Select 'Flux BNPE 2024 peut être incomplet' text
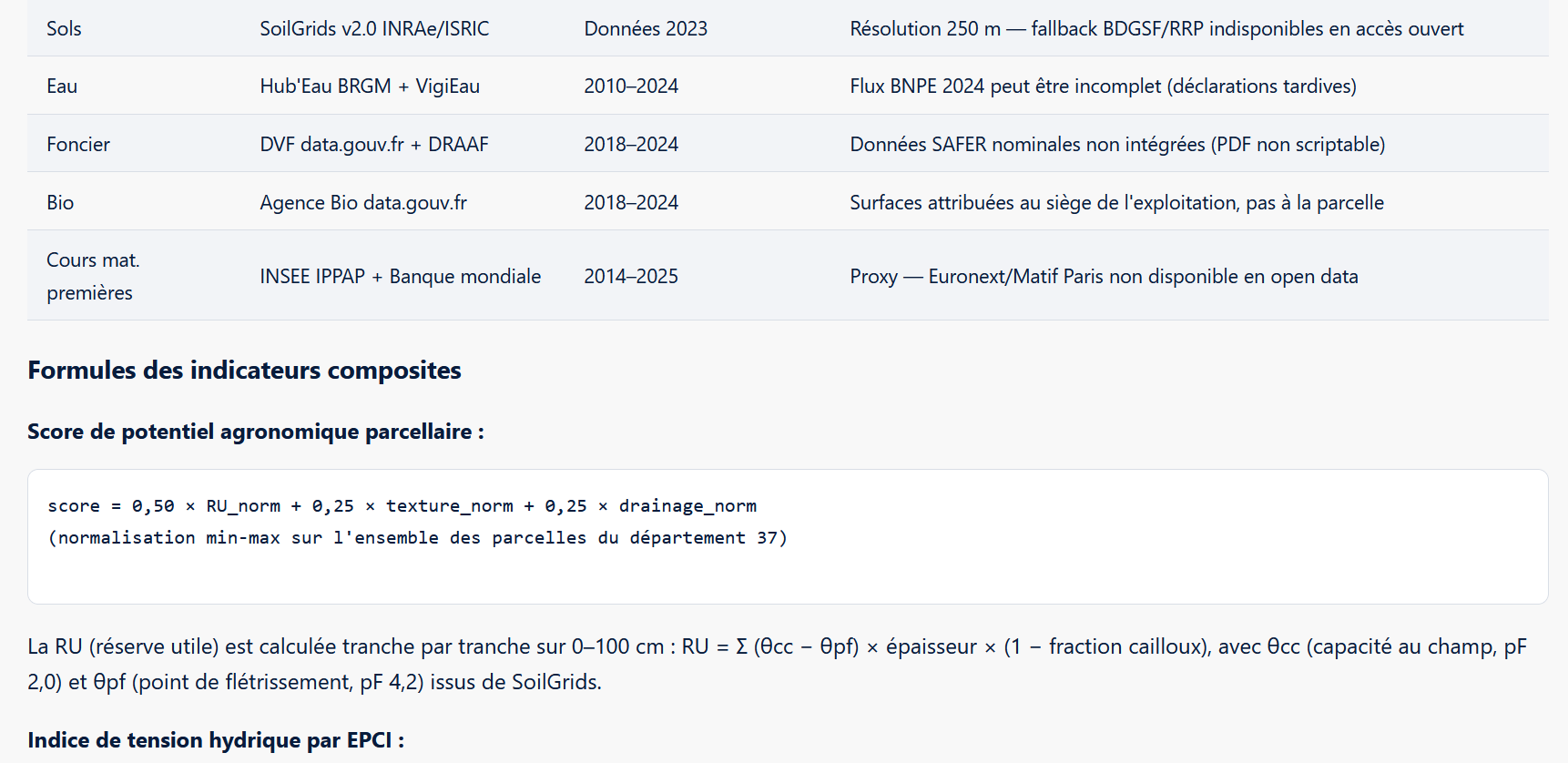Image resolution: width=1568 pixels, height=763 pixels. (x=1005, y=86)
